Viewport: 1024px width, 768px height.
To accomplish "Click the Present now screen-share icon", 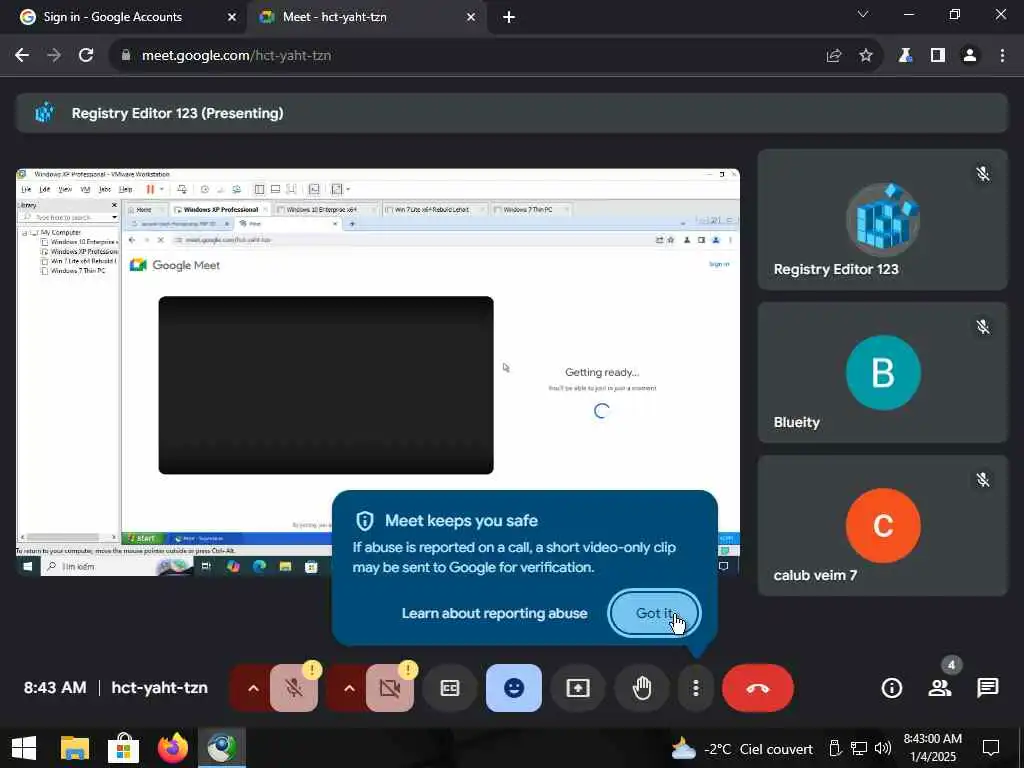I will (x=578, y=688).
